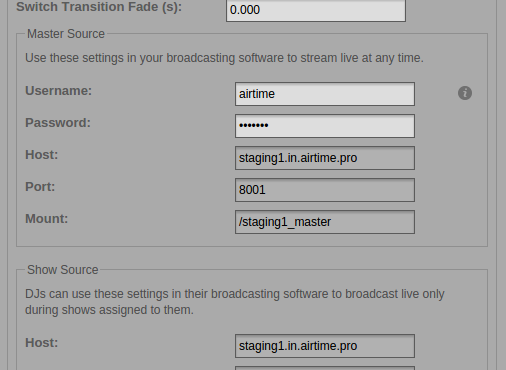Click the Master Source Host field
Image resolution: width=506 pixels, height=370 pixels.
click(x=325, y=158)
